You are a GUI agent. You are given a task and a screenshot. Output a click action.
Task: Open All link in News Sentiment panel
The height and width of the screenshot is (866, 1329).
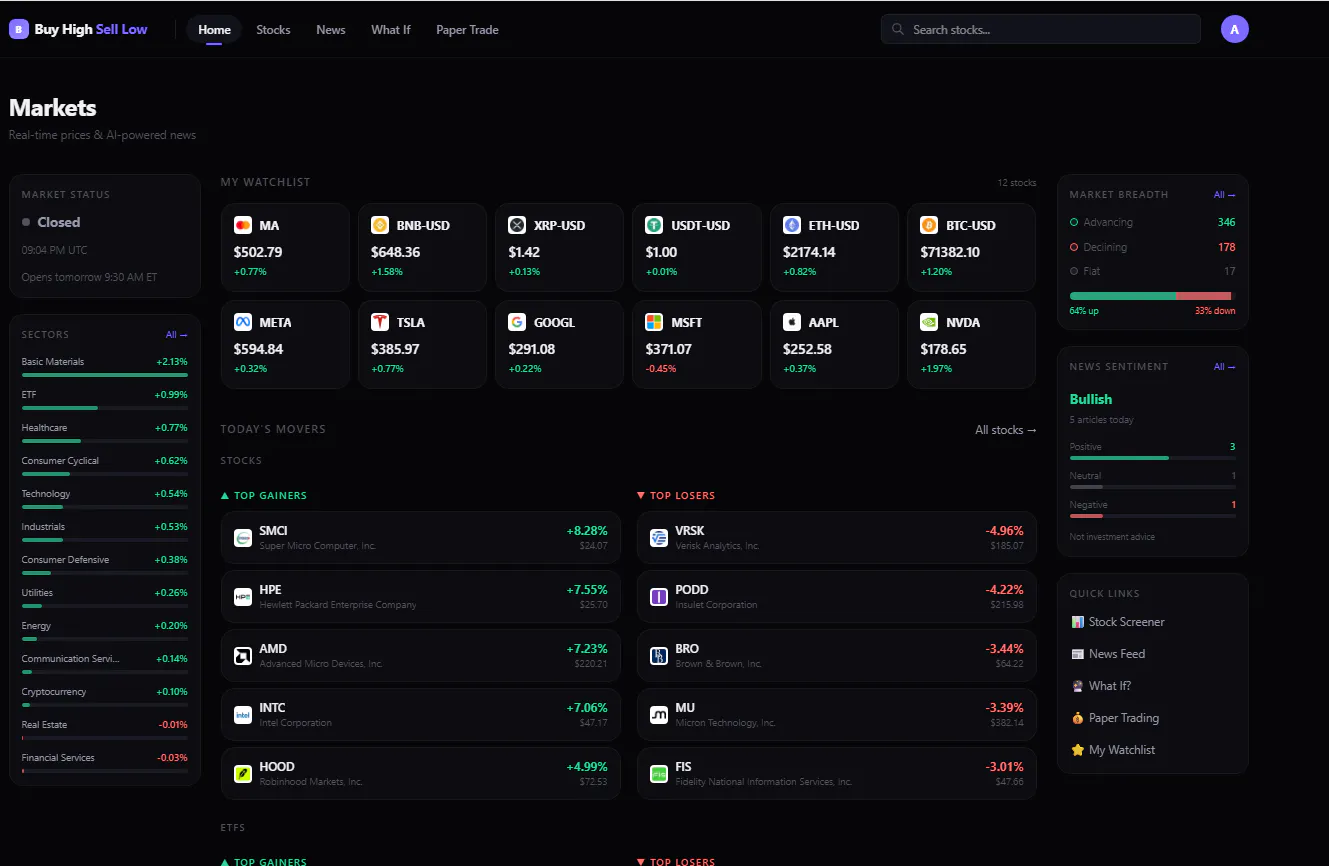pos(1225,367)
